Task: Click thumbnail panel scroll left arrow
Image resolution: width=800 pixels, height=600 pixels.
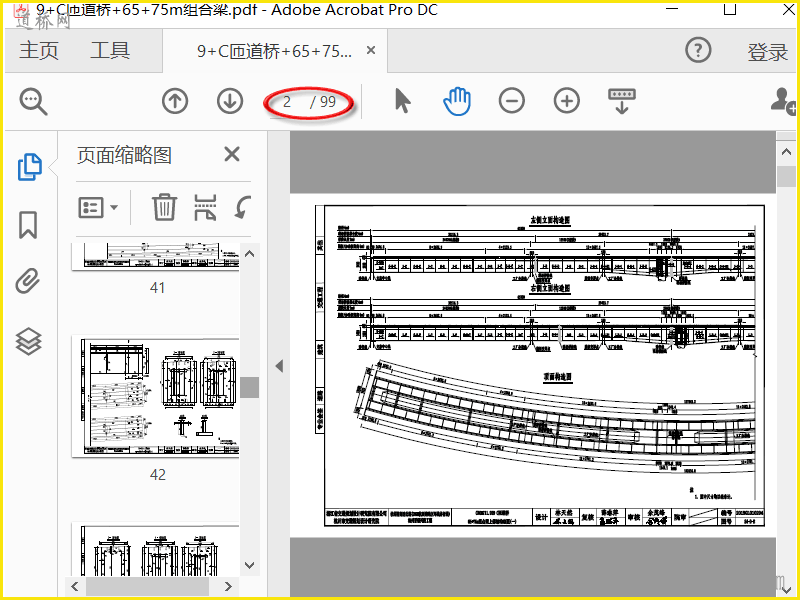Action: (75, 586)
